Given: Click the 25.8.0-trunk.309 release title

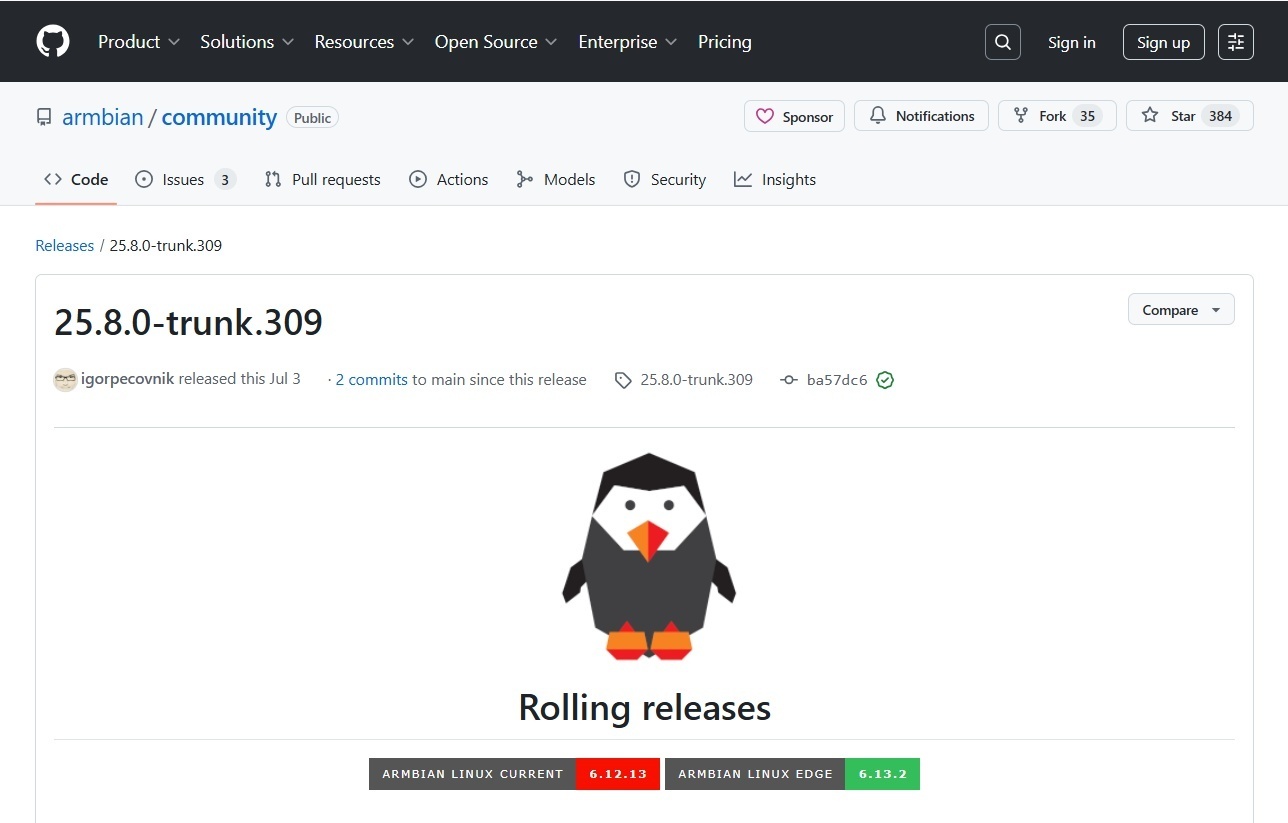Looking at the screenshot, I should click(188, 322).
